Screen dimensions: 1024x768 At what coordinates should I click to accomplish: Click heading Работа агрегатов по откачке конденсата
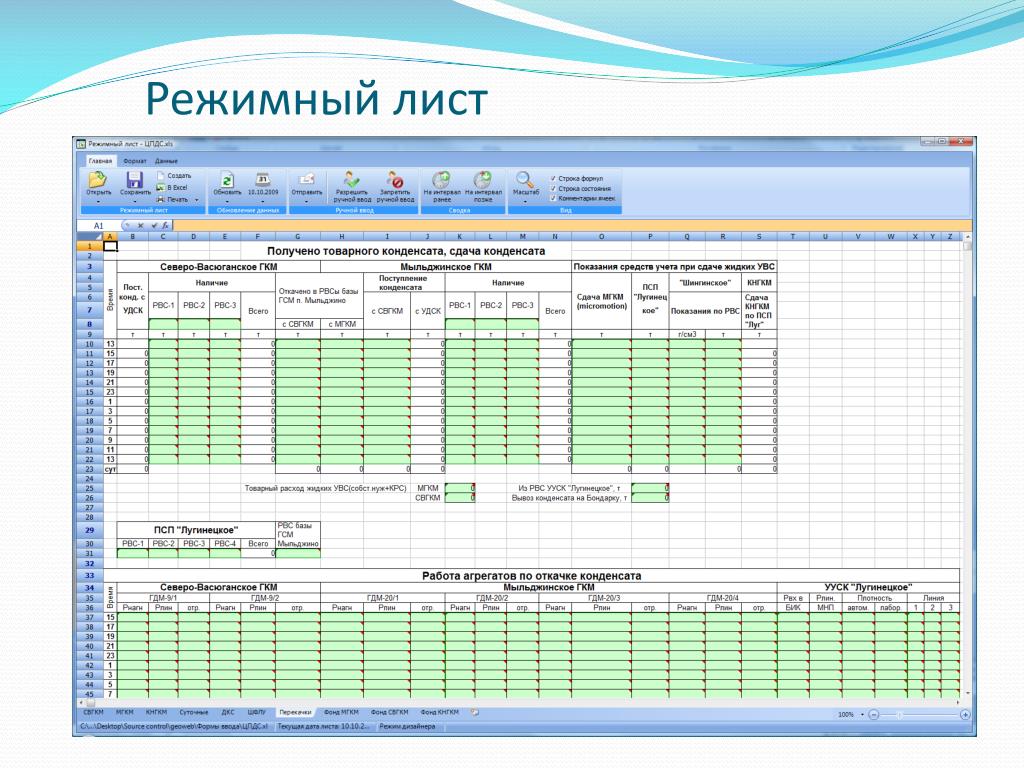click(x=531, y=575)
